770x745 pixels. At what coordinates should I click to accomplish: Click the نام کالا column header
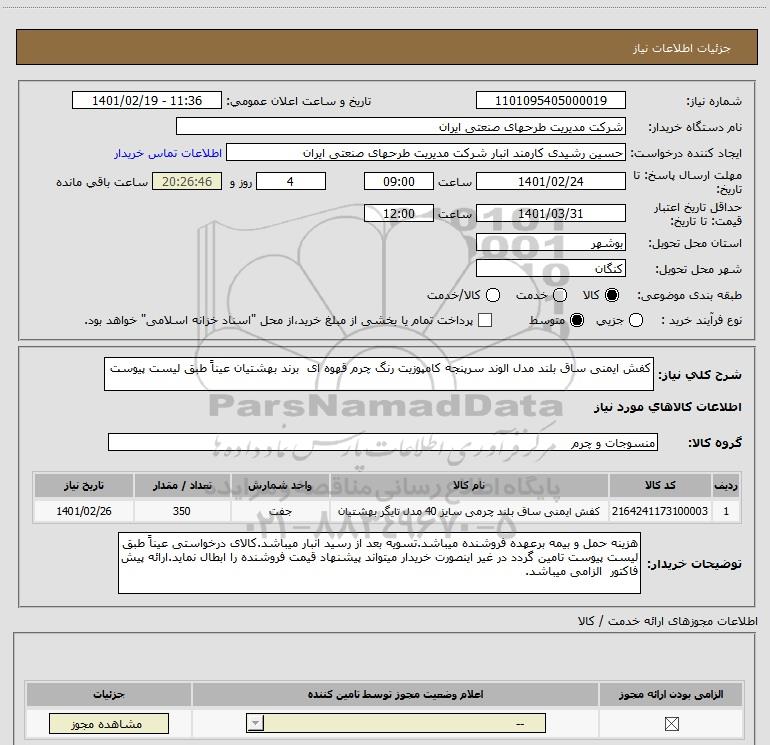click(469, 485)
